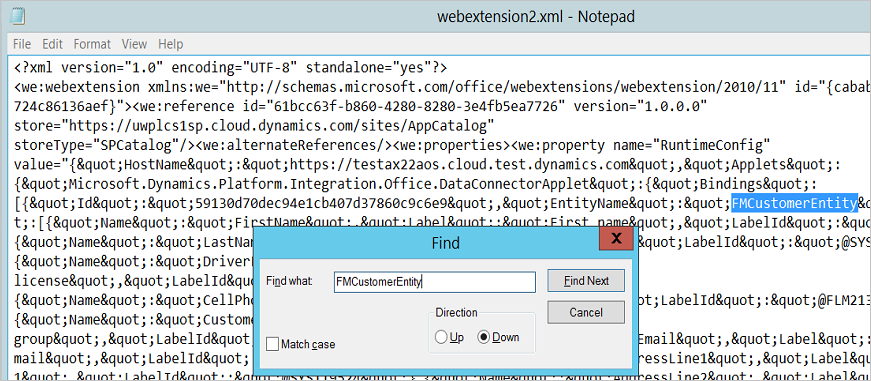The width and height of the screenshot is (871, 381).
Task: Select the Down direction radio button
Action: 484,337
